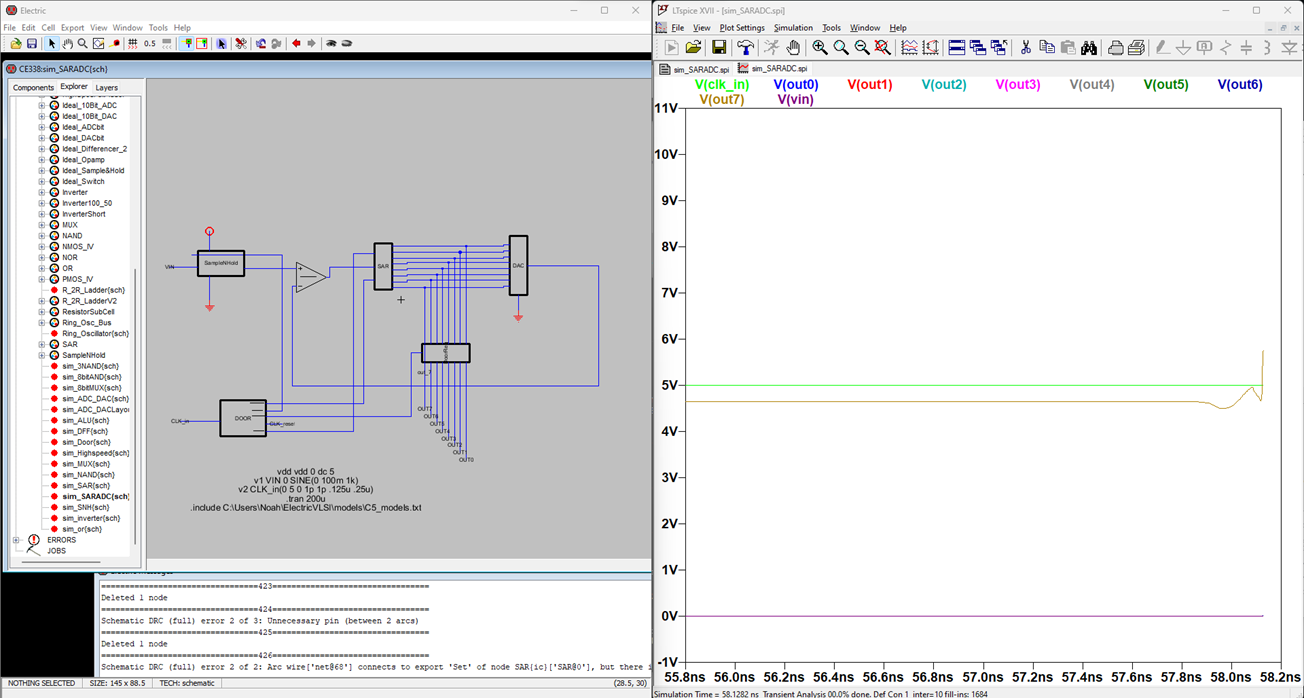Viewport: 1304px width, 698px height.
Task: Expand the ERRORS node in Explorer tree
Action: click(x=16, y=540)
